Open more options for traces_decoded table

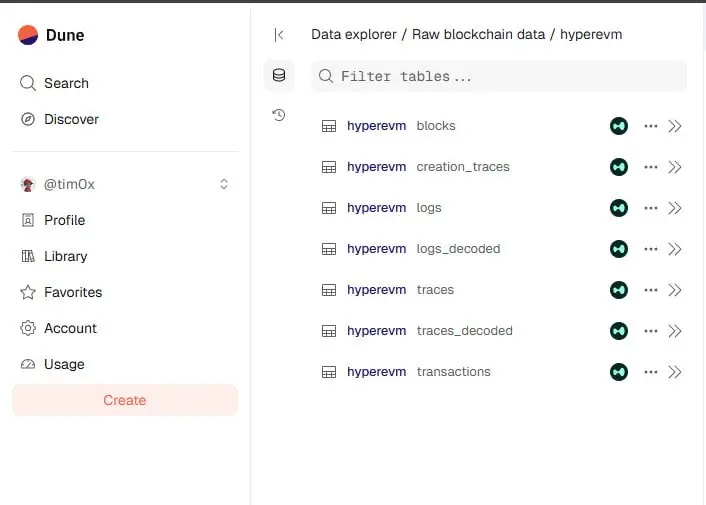pyautogui.click(x=651, y=331)
